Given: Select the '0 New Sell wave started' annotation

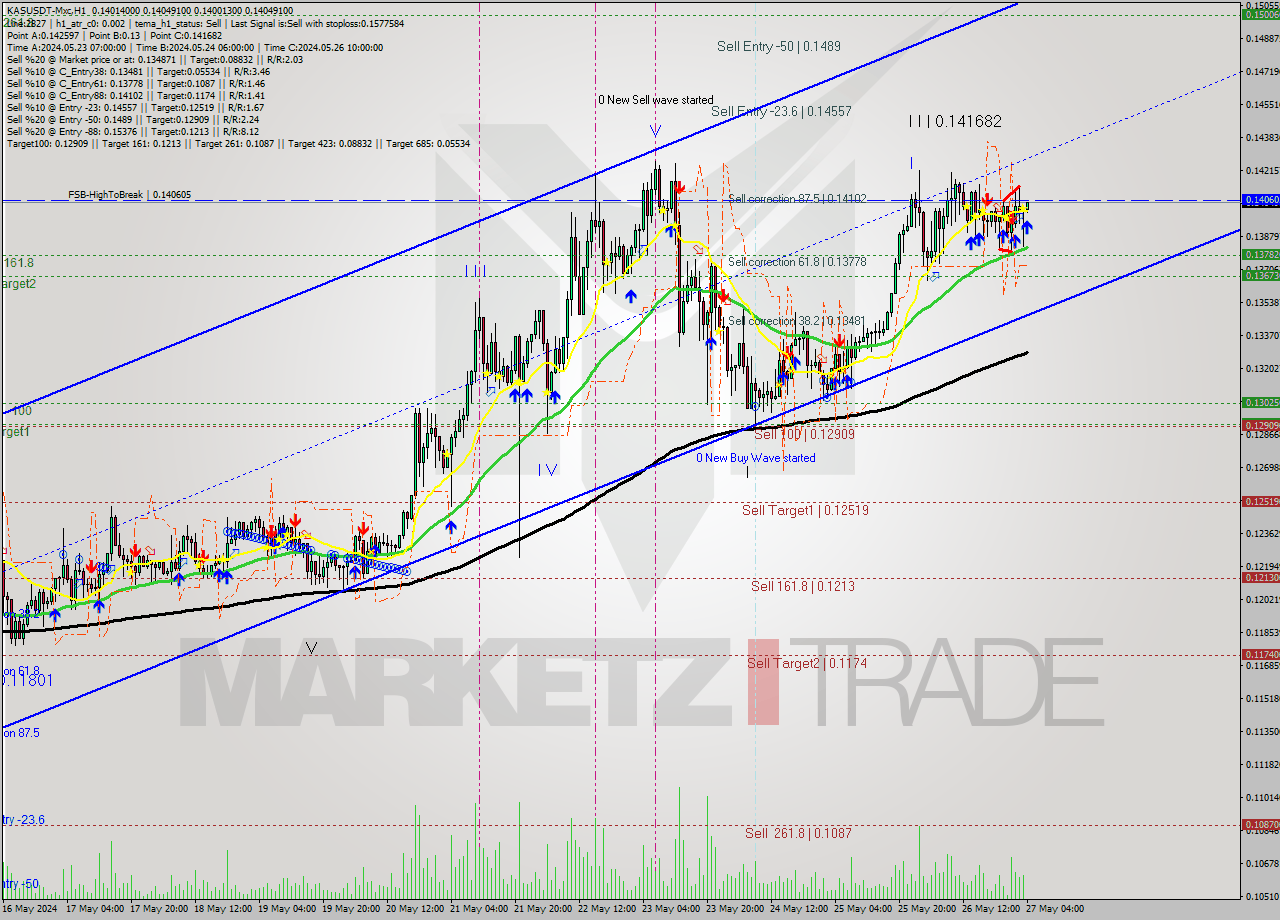Looking at the screenshot, I should 656,100.
